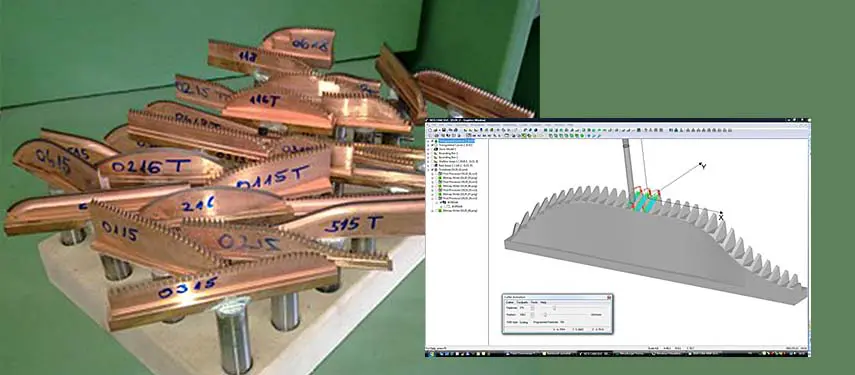Screen dimensions: 855x375
Task: Close the Cutter Animation dialog
Action: (x=609, y=298)
